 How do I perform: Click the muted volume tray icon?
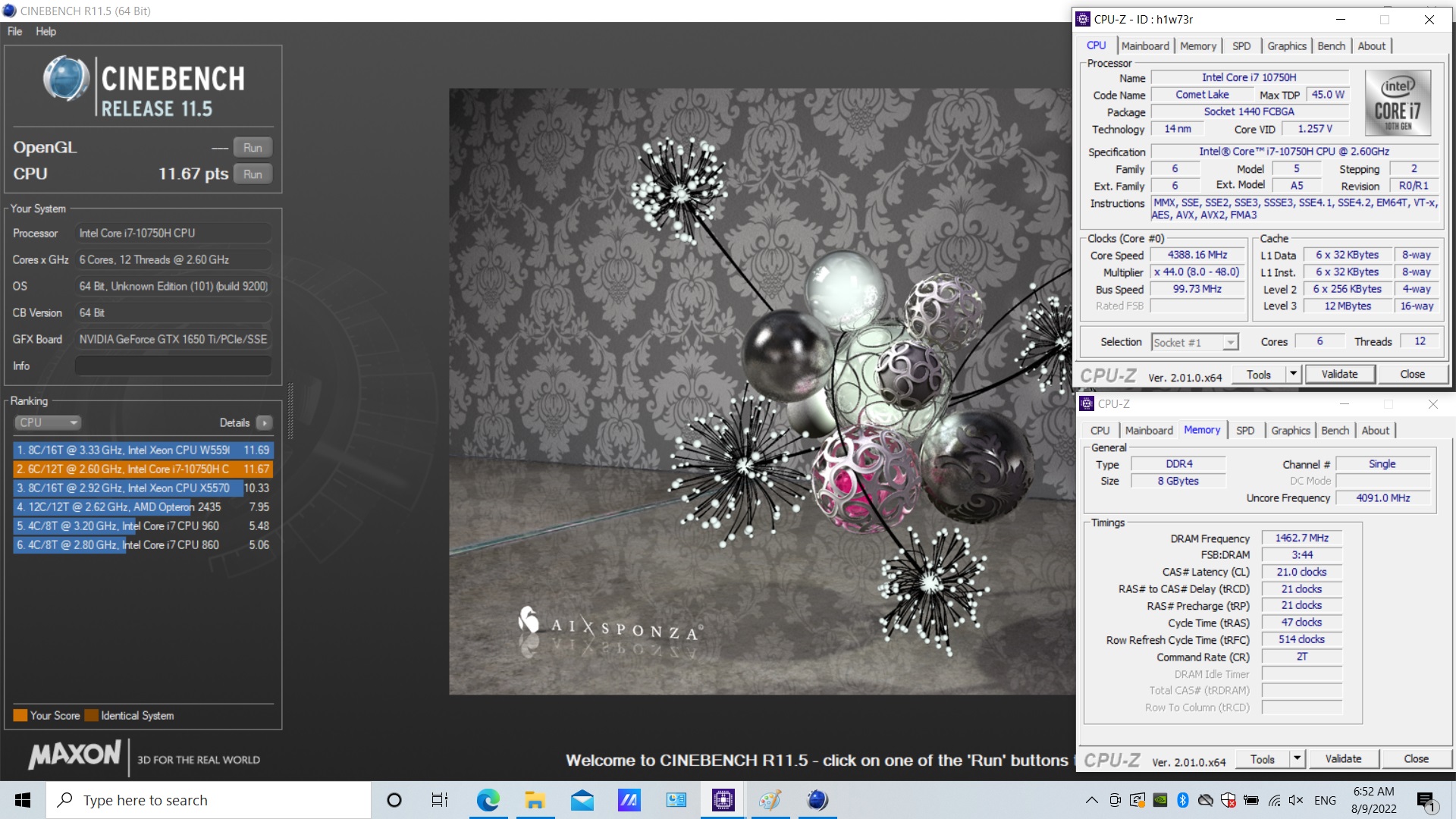coord(1296,800)
